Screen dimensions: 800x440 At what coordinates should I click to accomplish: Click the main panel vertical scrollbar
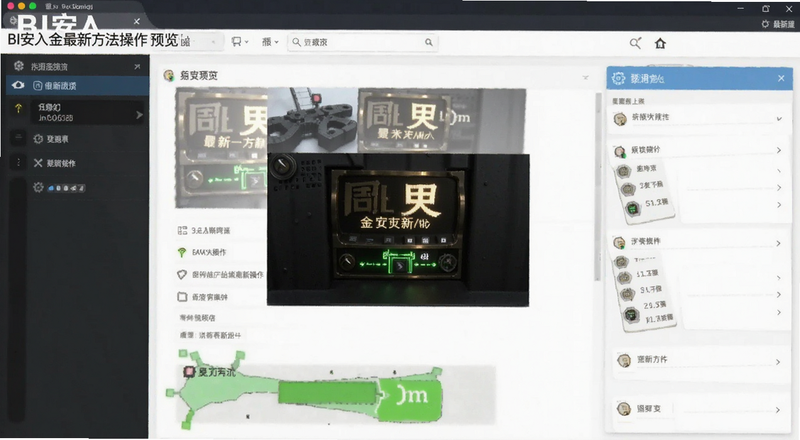pos(597,186)
